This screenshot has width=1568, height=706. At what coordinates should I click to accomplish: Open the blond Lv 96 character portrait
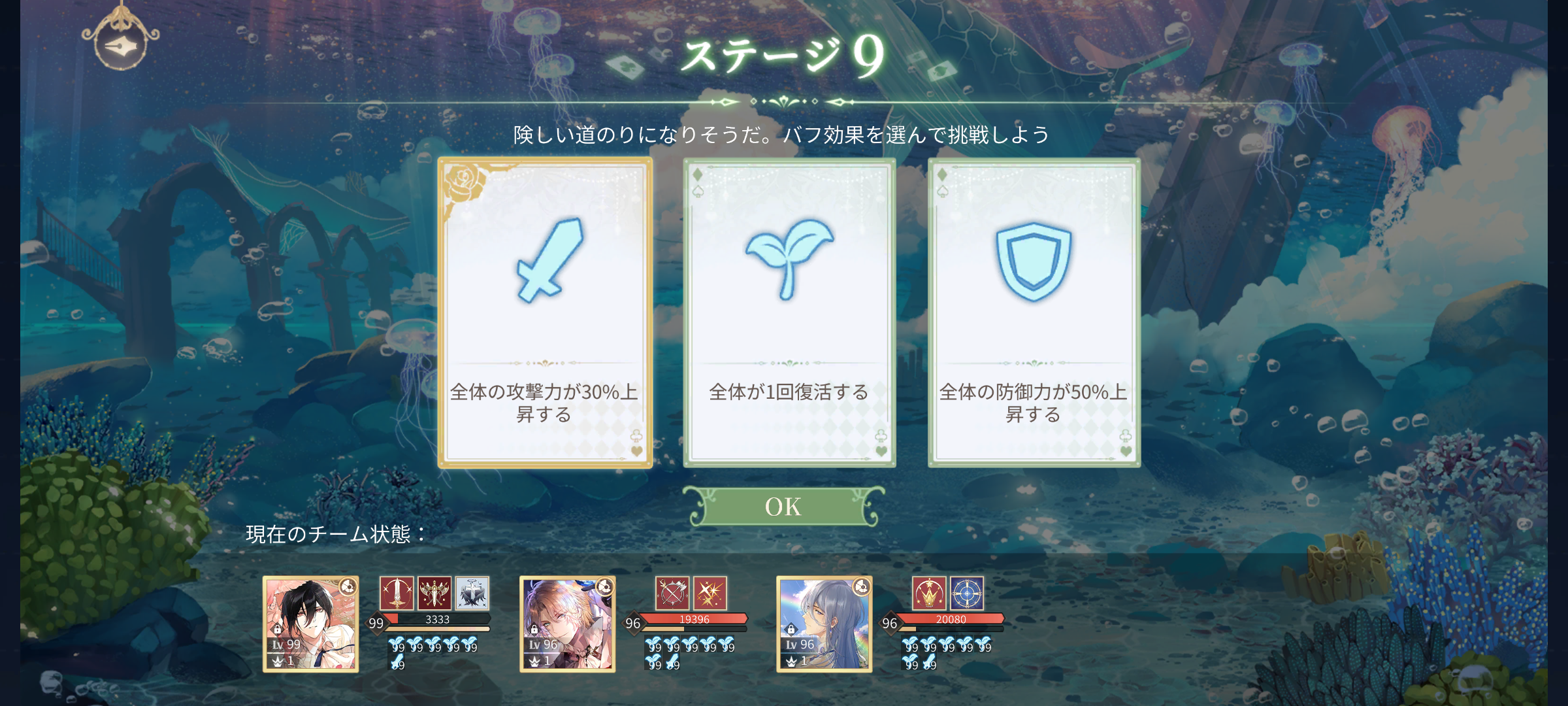(x=567, y=624)
